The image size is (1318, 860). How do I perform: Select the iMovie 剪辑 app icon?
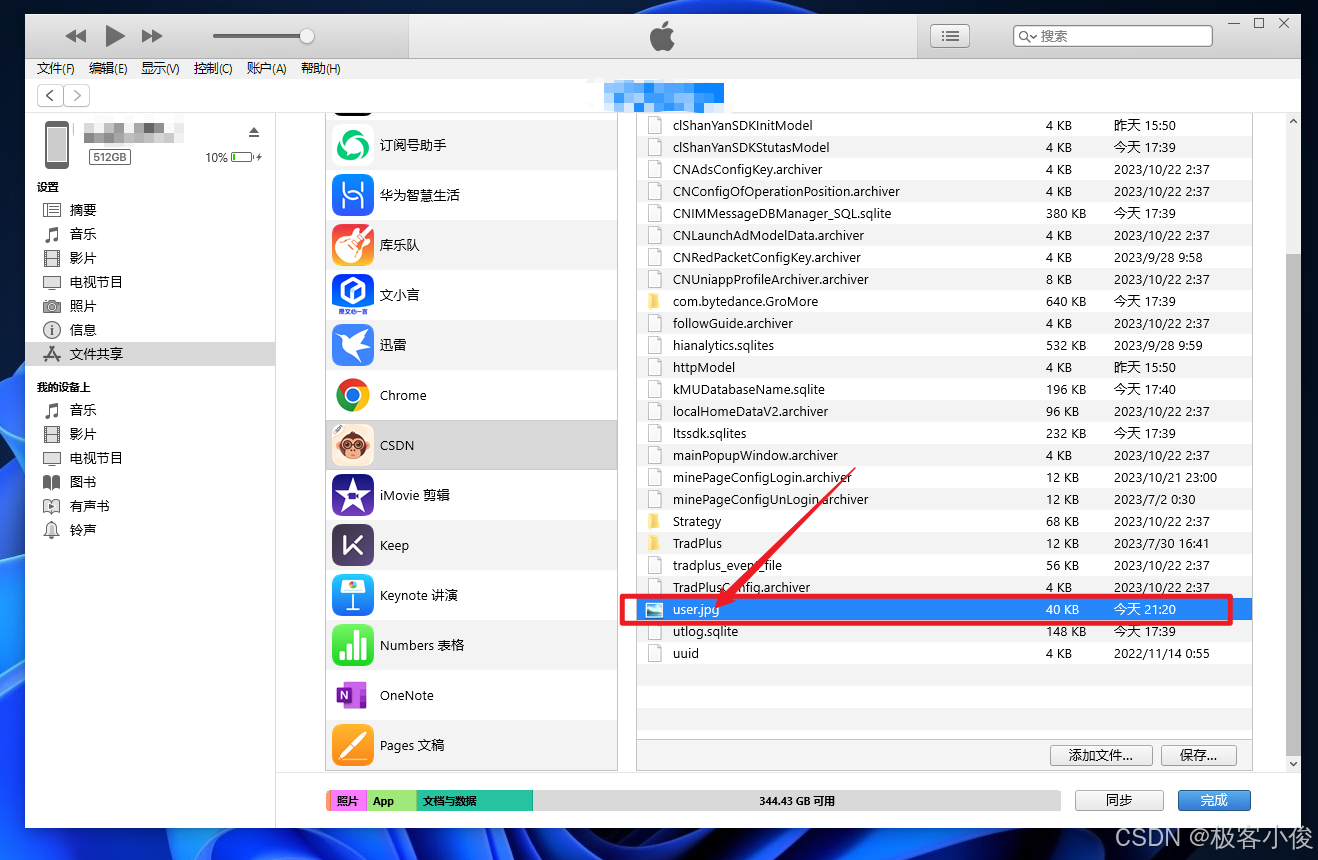coord(353,495)
